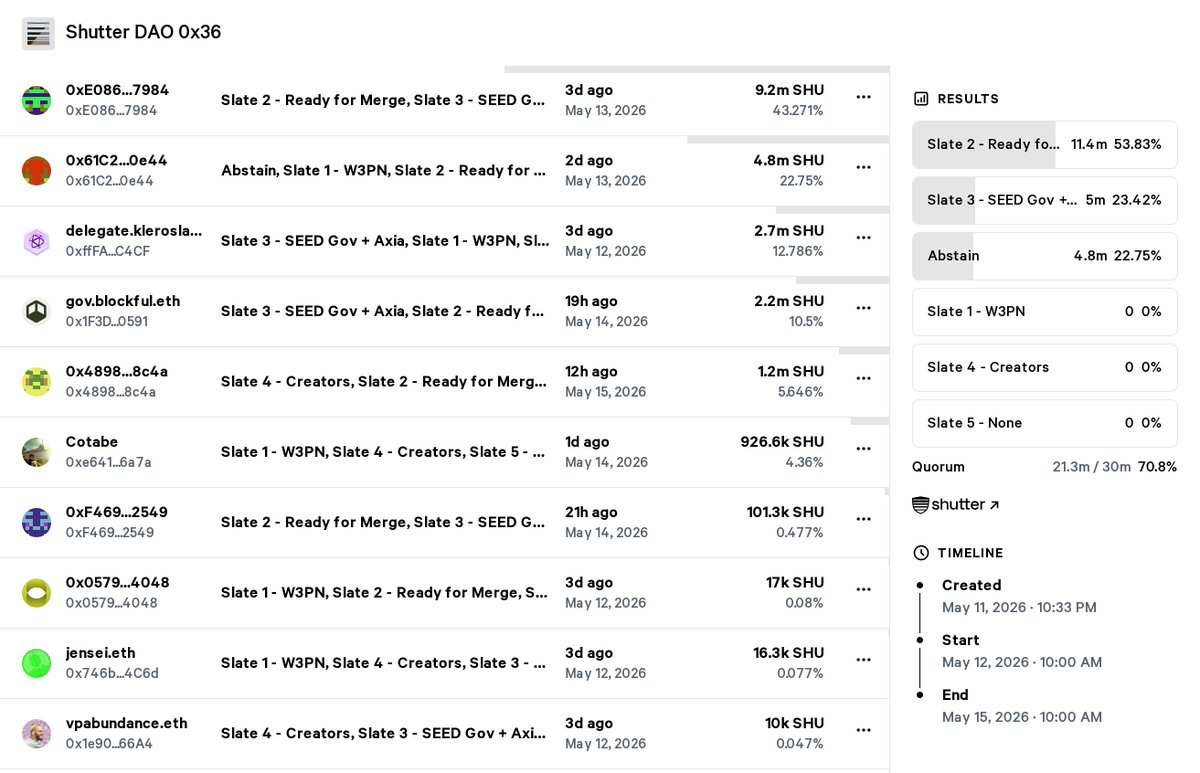Click delegate.kleroslabs vote choice text
The height and width of the screenshot is (773, 1200).
click(385, 241)
